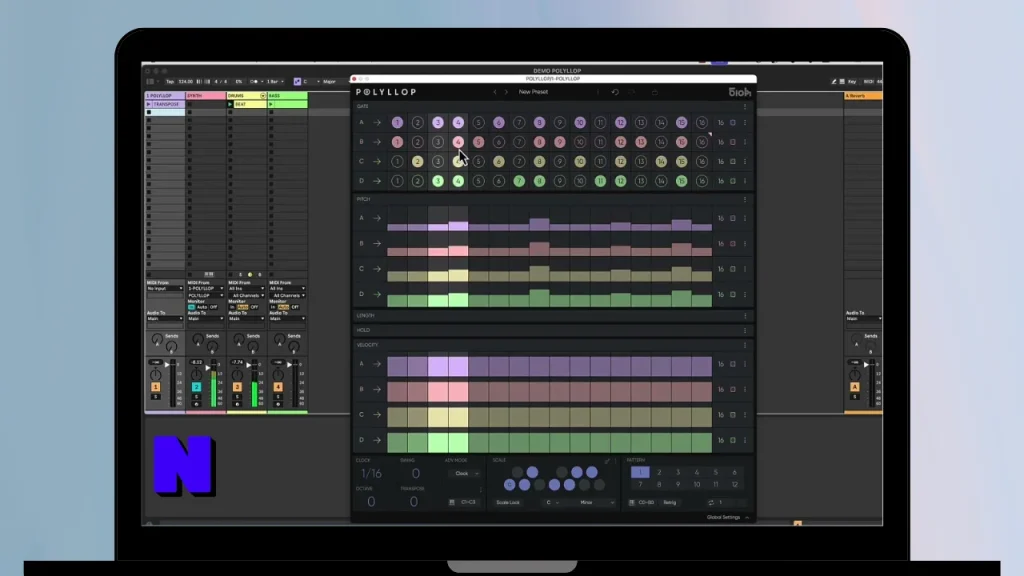This screenshot has width=1024, height=576.
Task: Select pattern 12
Action: [x=734, y=485]
